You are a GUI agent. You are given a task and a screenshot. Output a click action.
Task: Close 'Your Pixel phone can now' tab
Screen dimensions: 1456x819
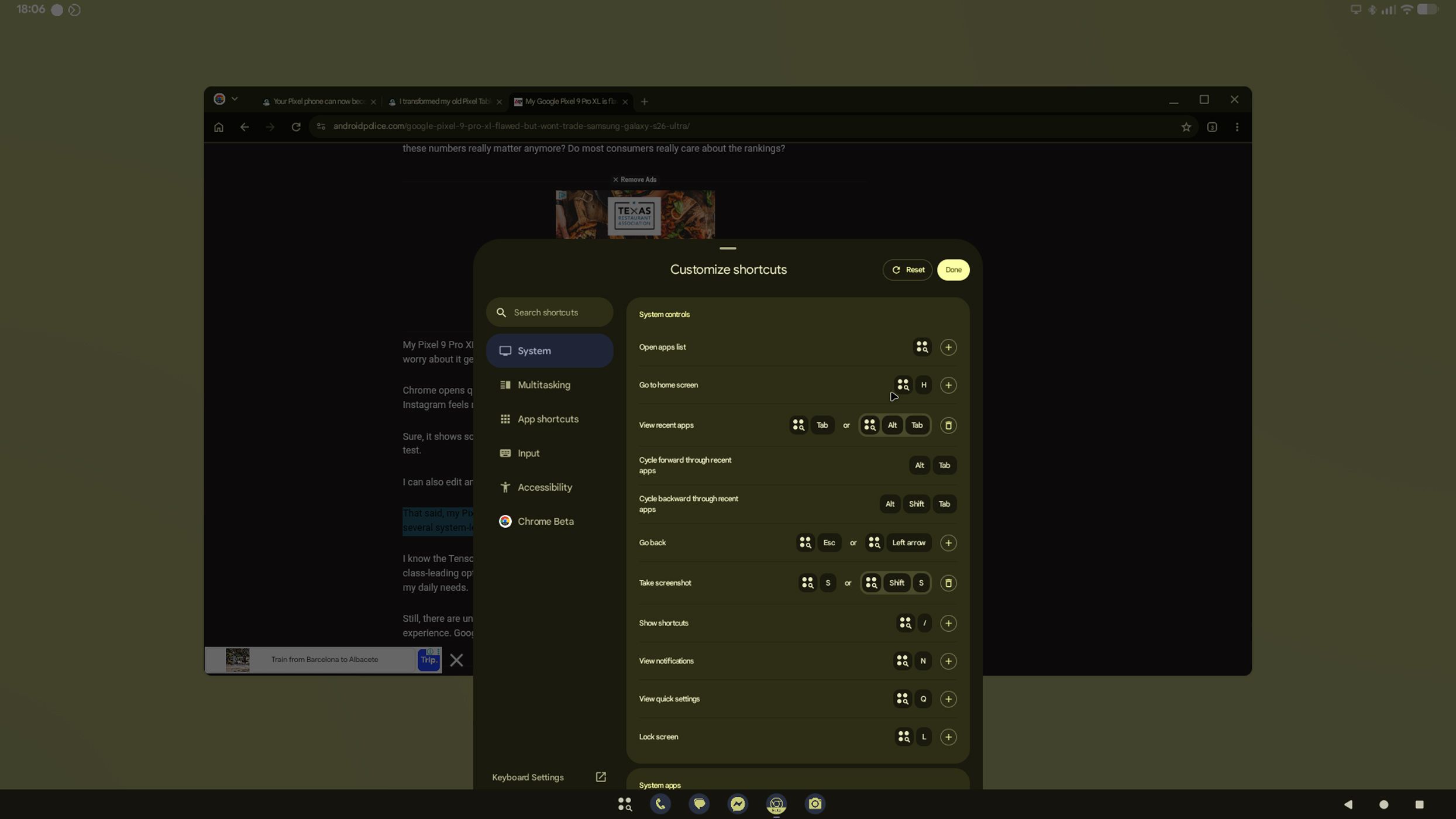tap(373, 102)
